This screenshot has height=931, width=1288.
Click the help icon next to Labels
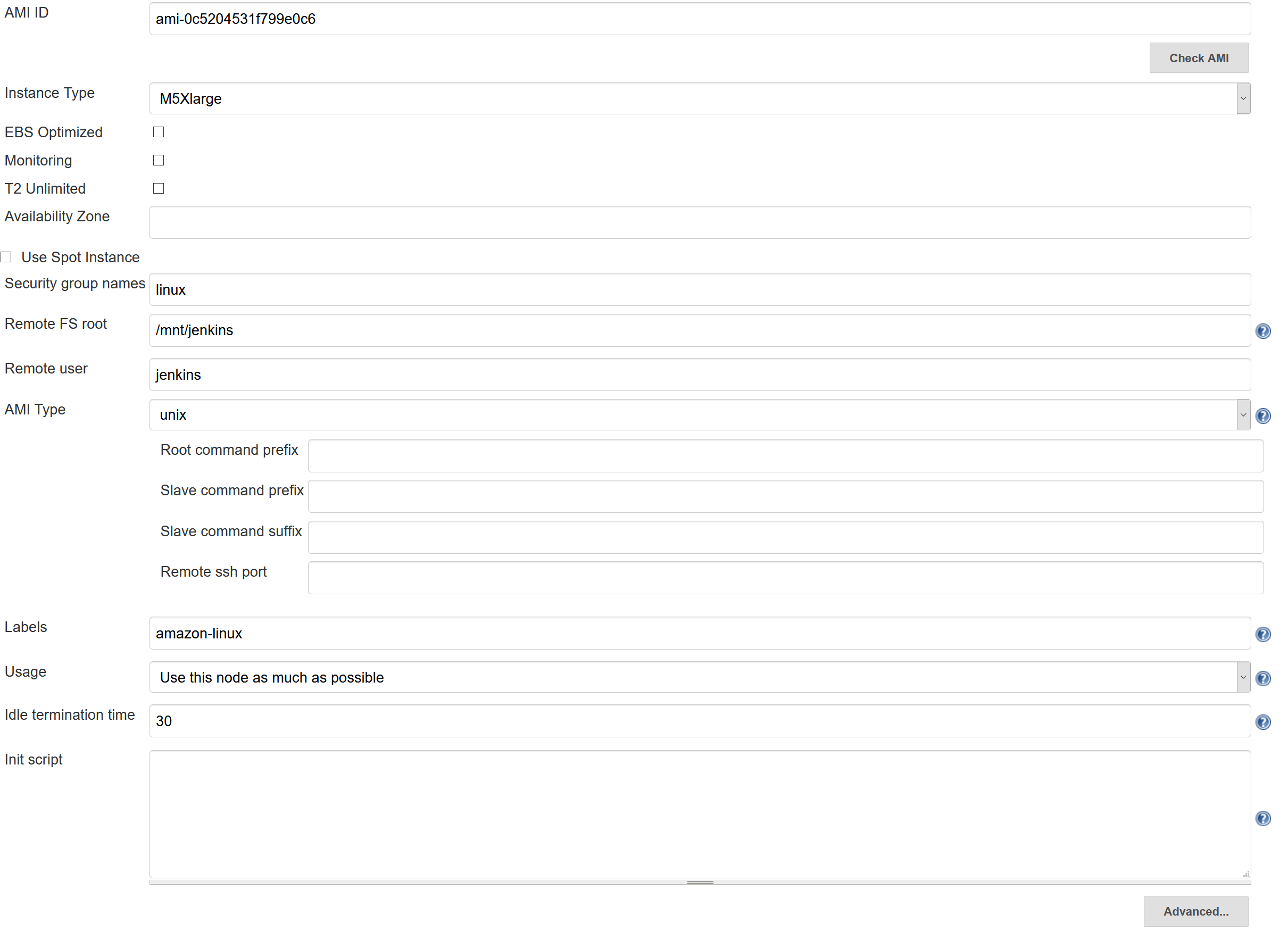[1262, 633]
